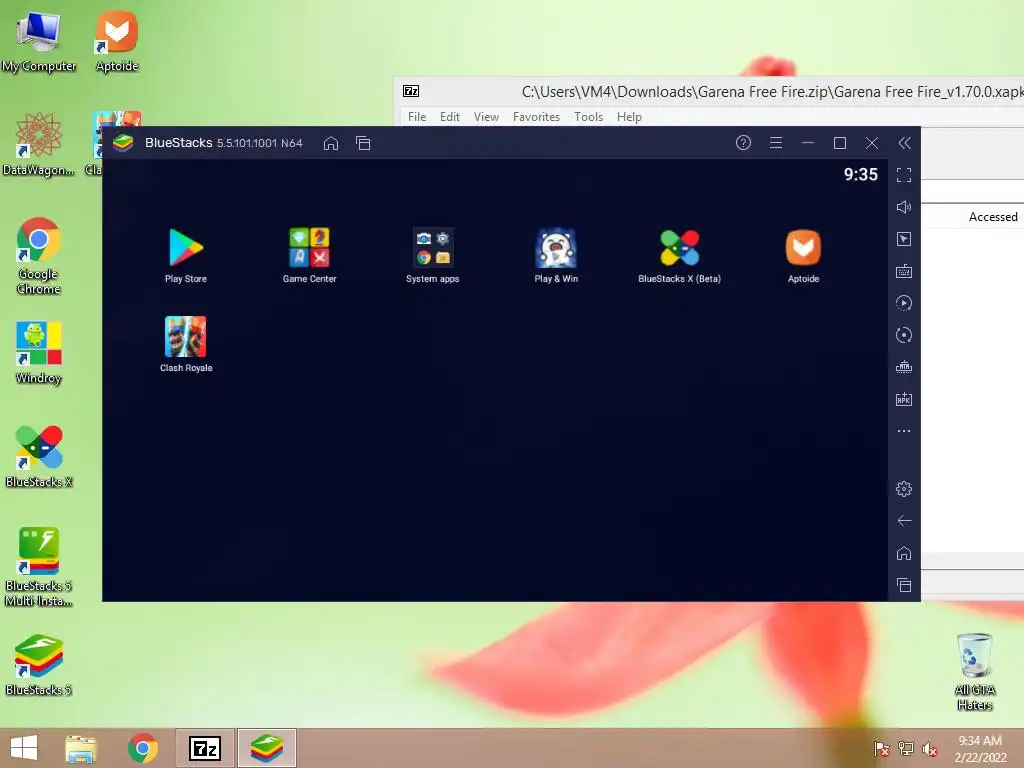Click the Install APK sidebar icon

click(904, 399)
